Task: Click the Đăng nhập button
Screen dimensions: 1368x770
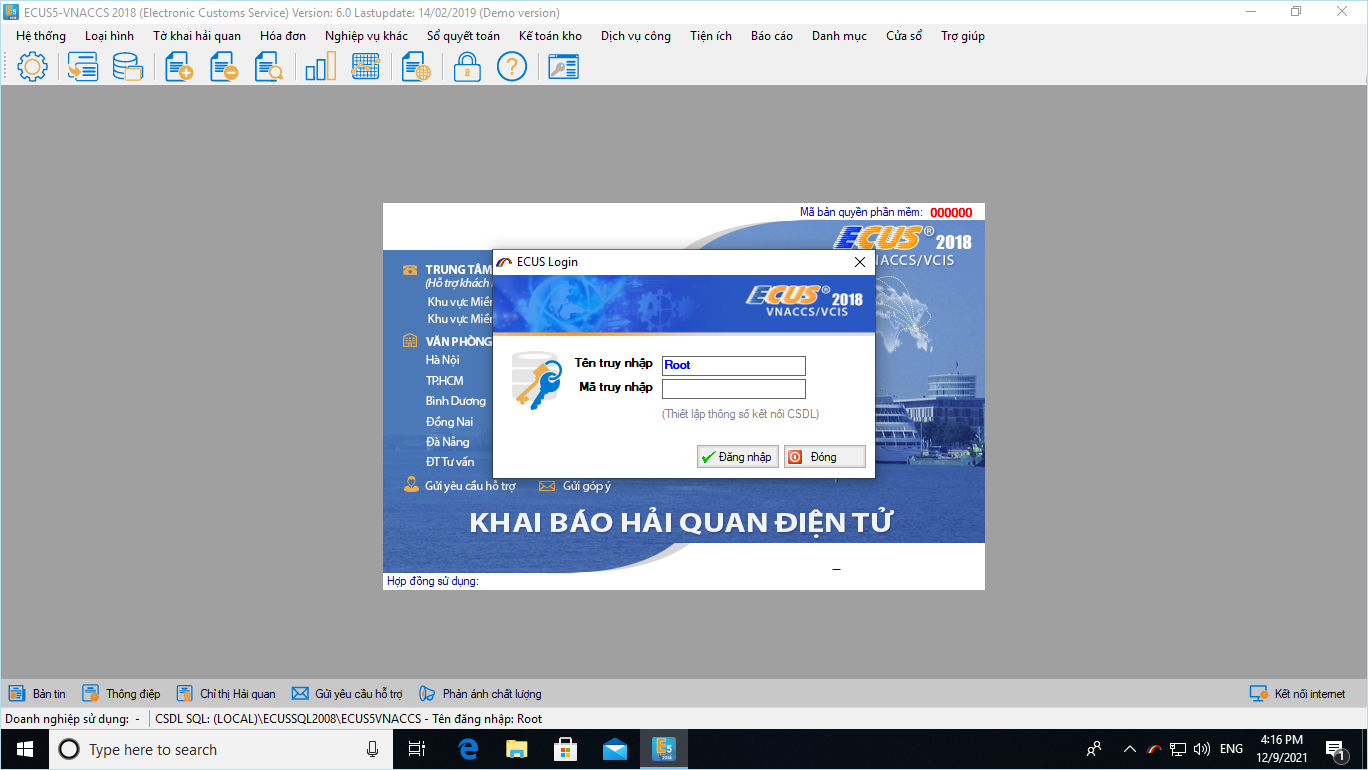Action: click(x=738, y=457)
